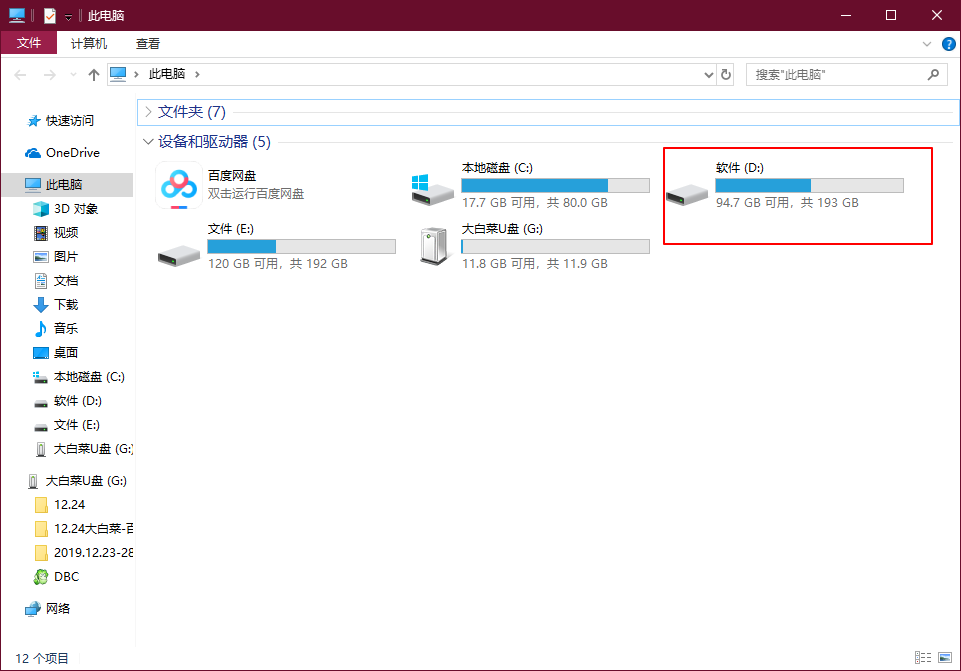961x671 pixels.
Task: Expand the 文件夹 (7) group
Action: (x=148, y=112)
